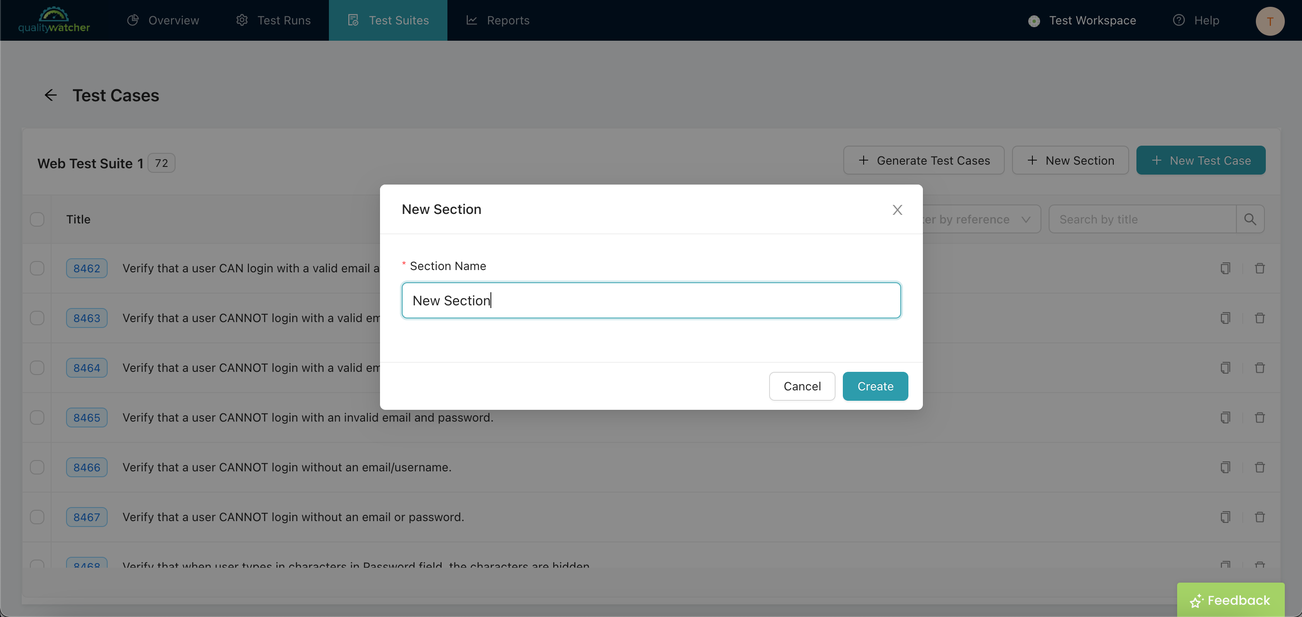Click reference badge 8464
Viewport: 1302px width, 617px height.
click(x=87, y=368)
